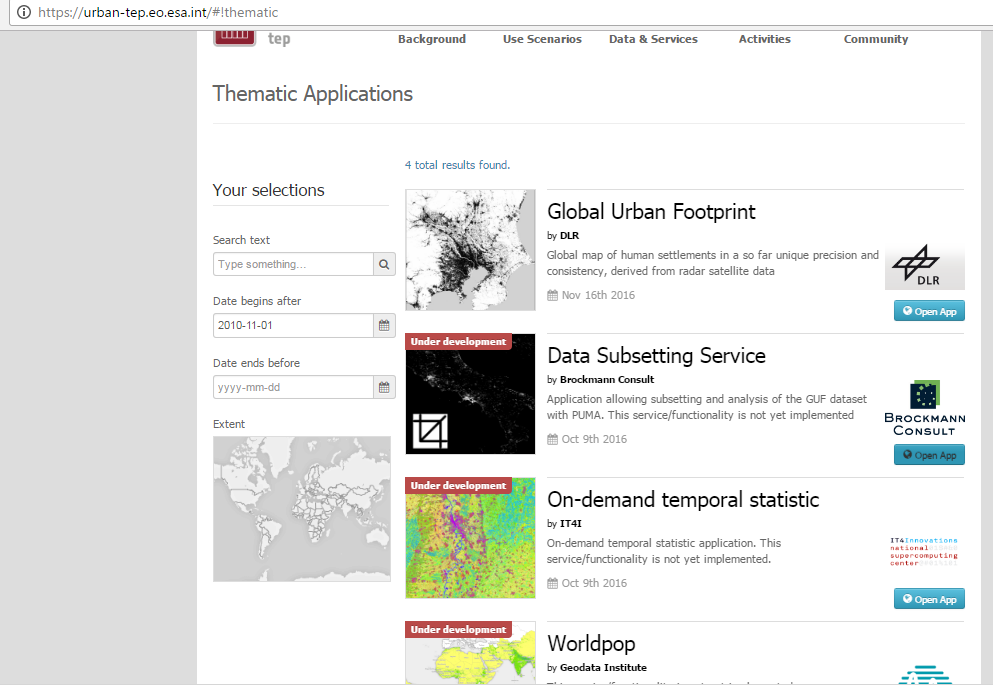Click the Your selections heading
Screen dimensions: 993x685
(x=269, y=190)
